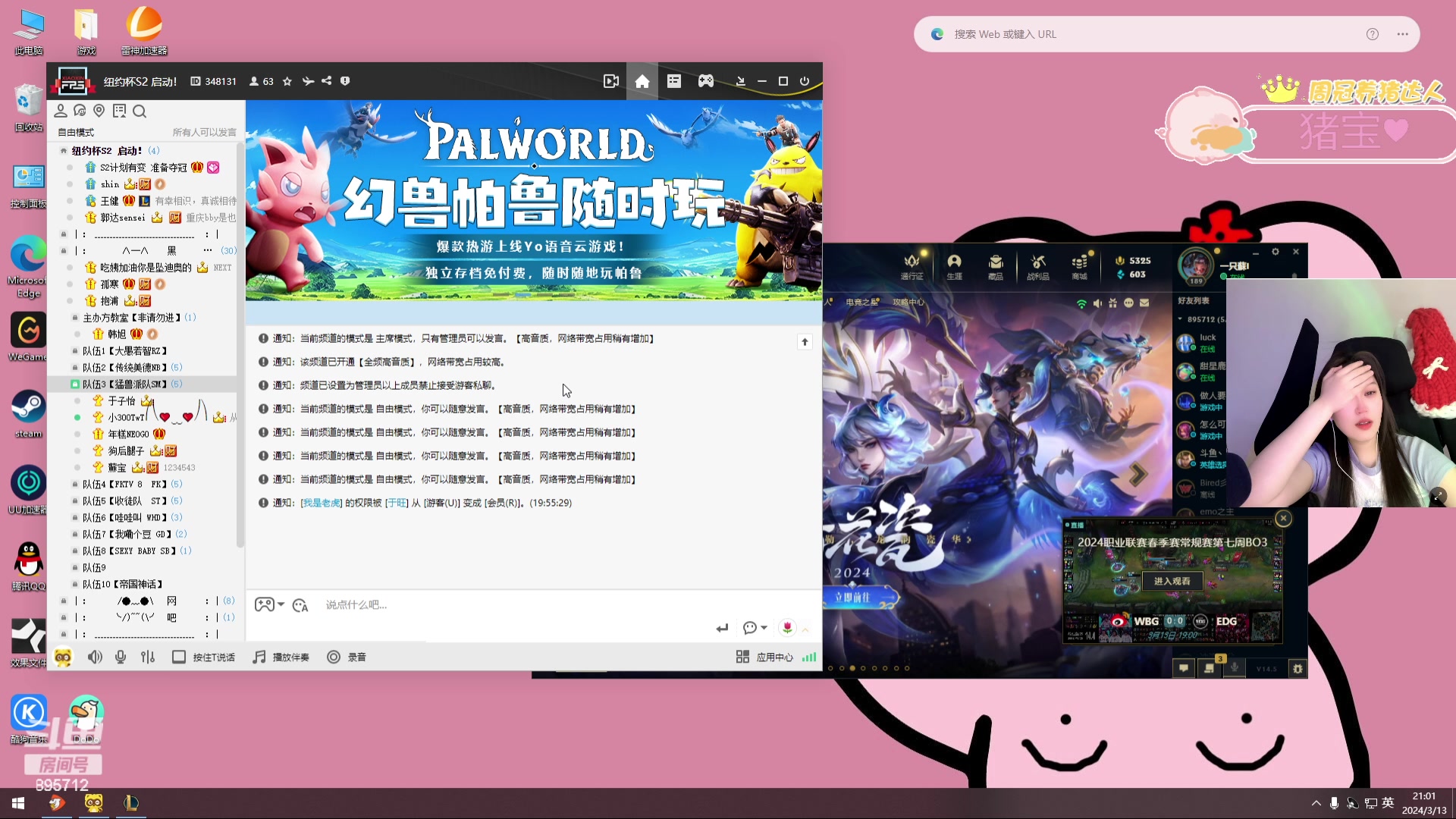Image resolution: width=1456 pixels, height=819 pixels.
Task: Open channel search magnifier icon
Action: pyautogui.click(x=140, y=111)
